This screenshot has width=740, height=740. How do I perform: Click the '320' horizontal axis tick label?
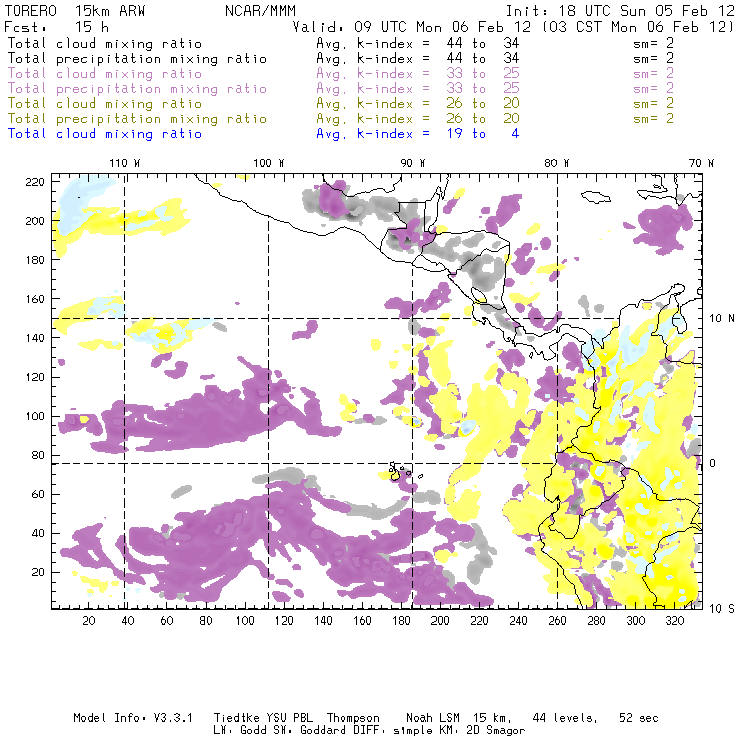click(x=675, y=621)
